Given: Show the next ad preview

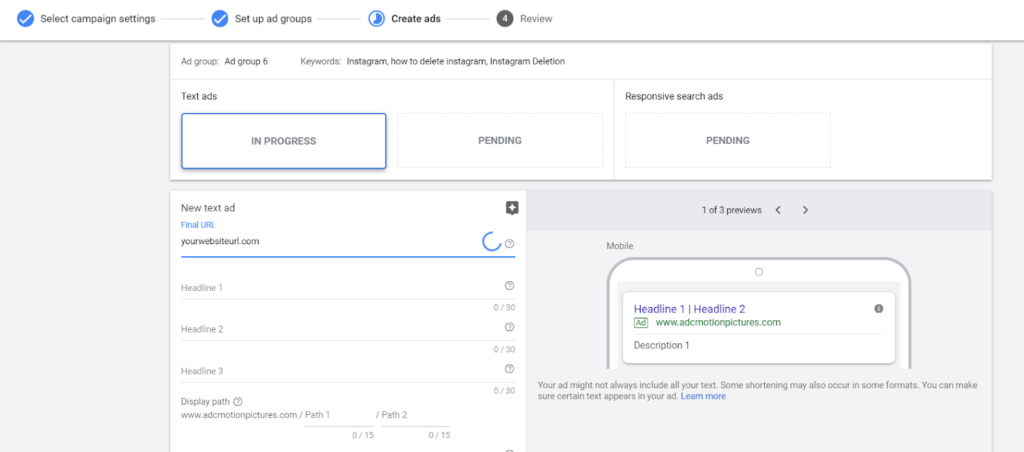Looking at the screenshot, I should pos(806,210).
